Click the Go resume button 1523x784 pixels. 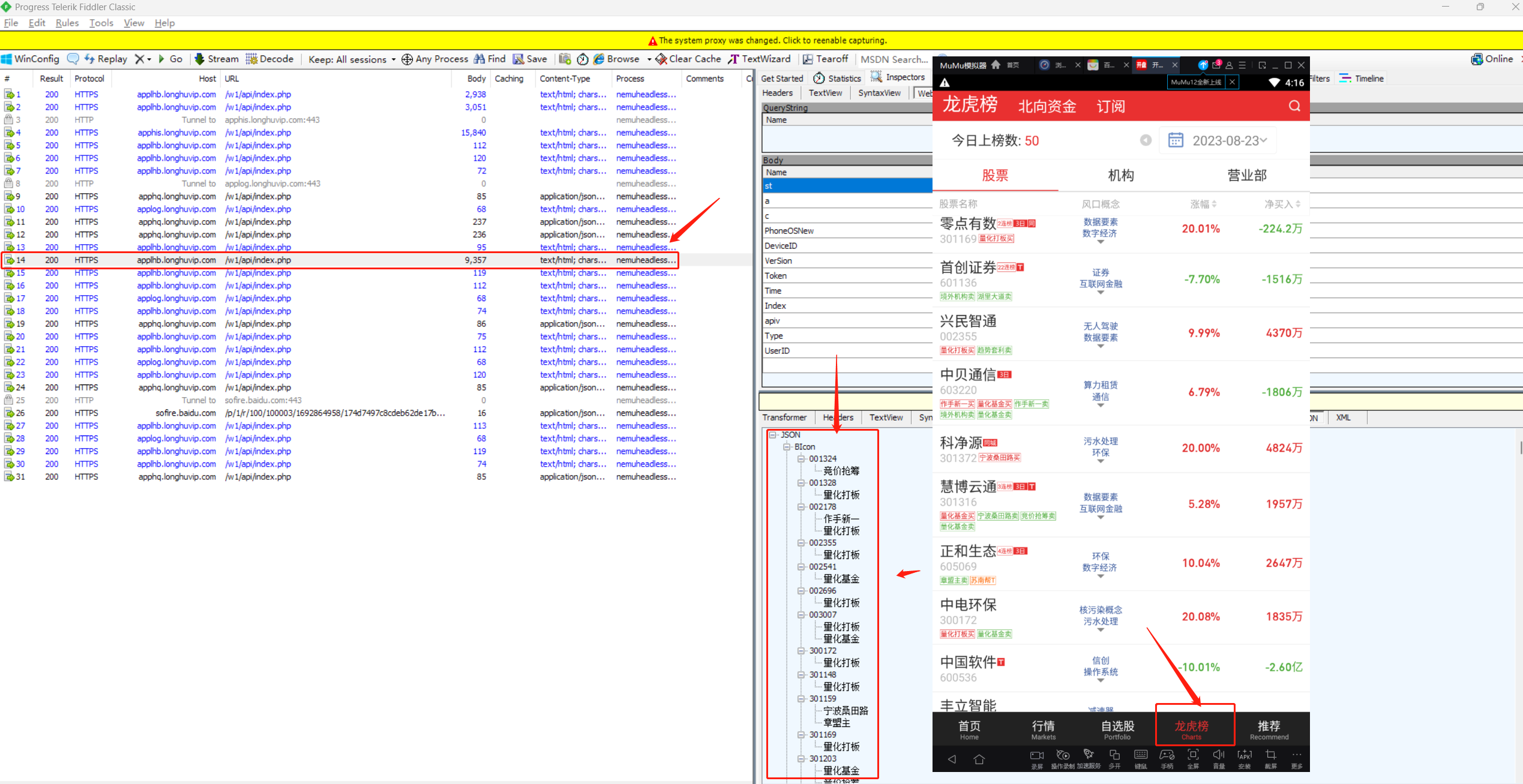(170, 59)
